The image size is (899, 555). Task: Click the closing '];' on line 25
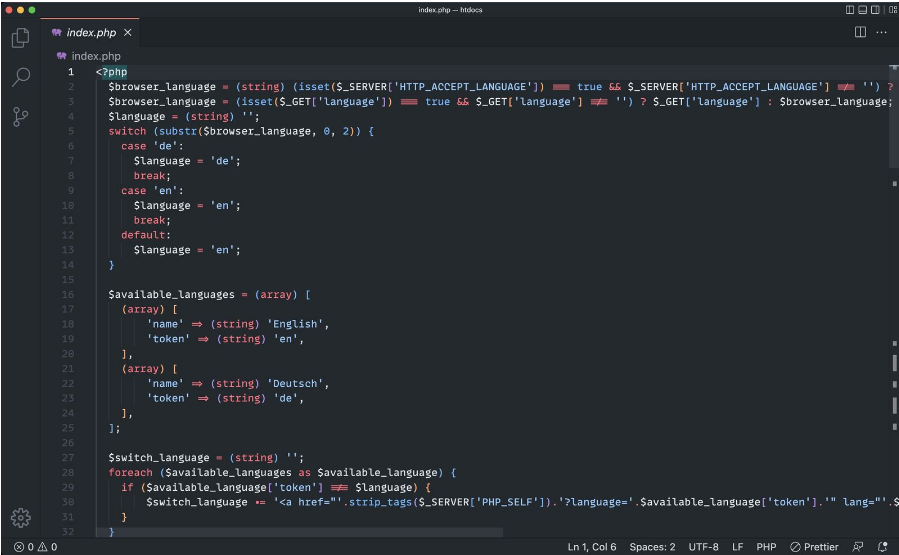(x=115, y=428)
